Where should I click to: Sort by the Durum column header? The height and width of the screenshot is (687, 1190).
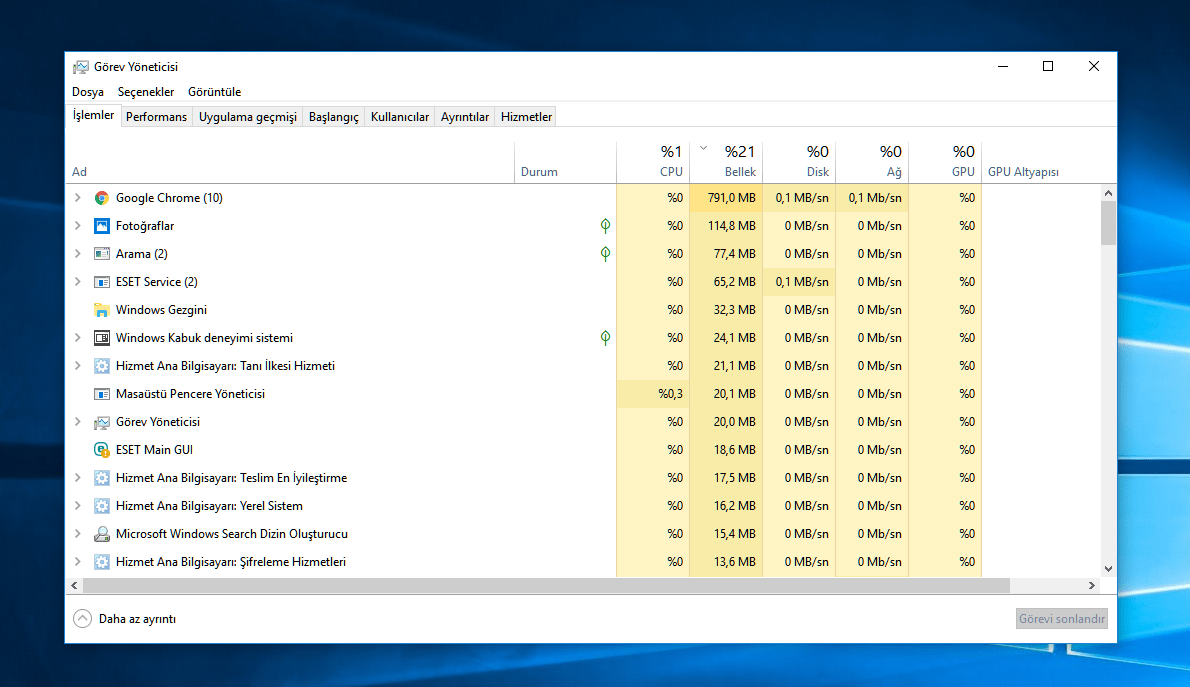tap(565, 162)
